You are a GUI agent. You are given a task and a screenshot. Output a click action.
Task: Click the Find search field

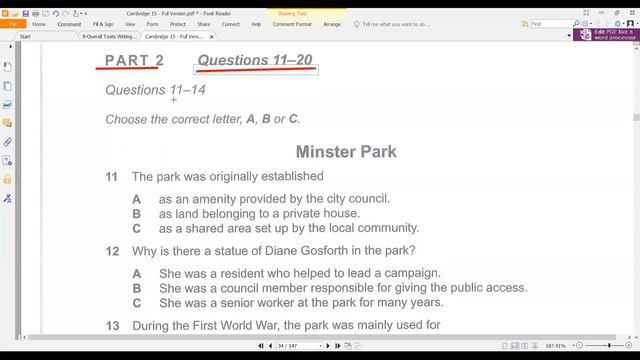(x=550, y=24)
